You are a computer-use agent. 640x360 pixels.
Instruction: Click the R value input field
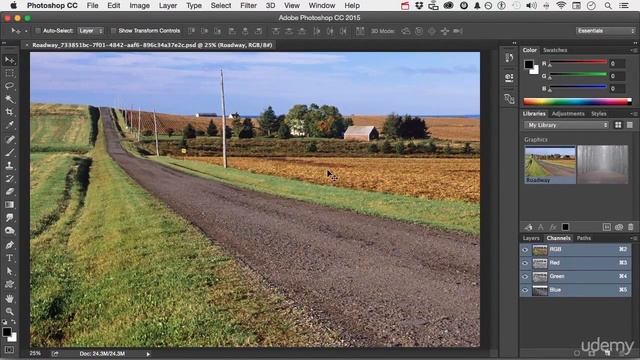[x=617, y=63]
